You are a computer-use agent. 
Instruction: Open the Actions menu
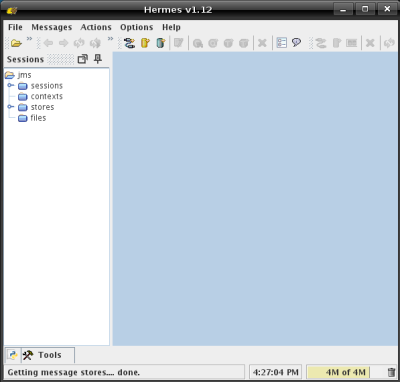(96, 27)
